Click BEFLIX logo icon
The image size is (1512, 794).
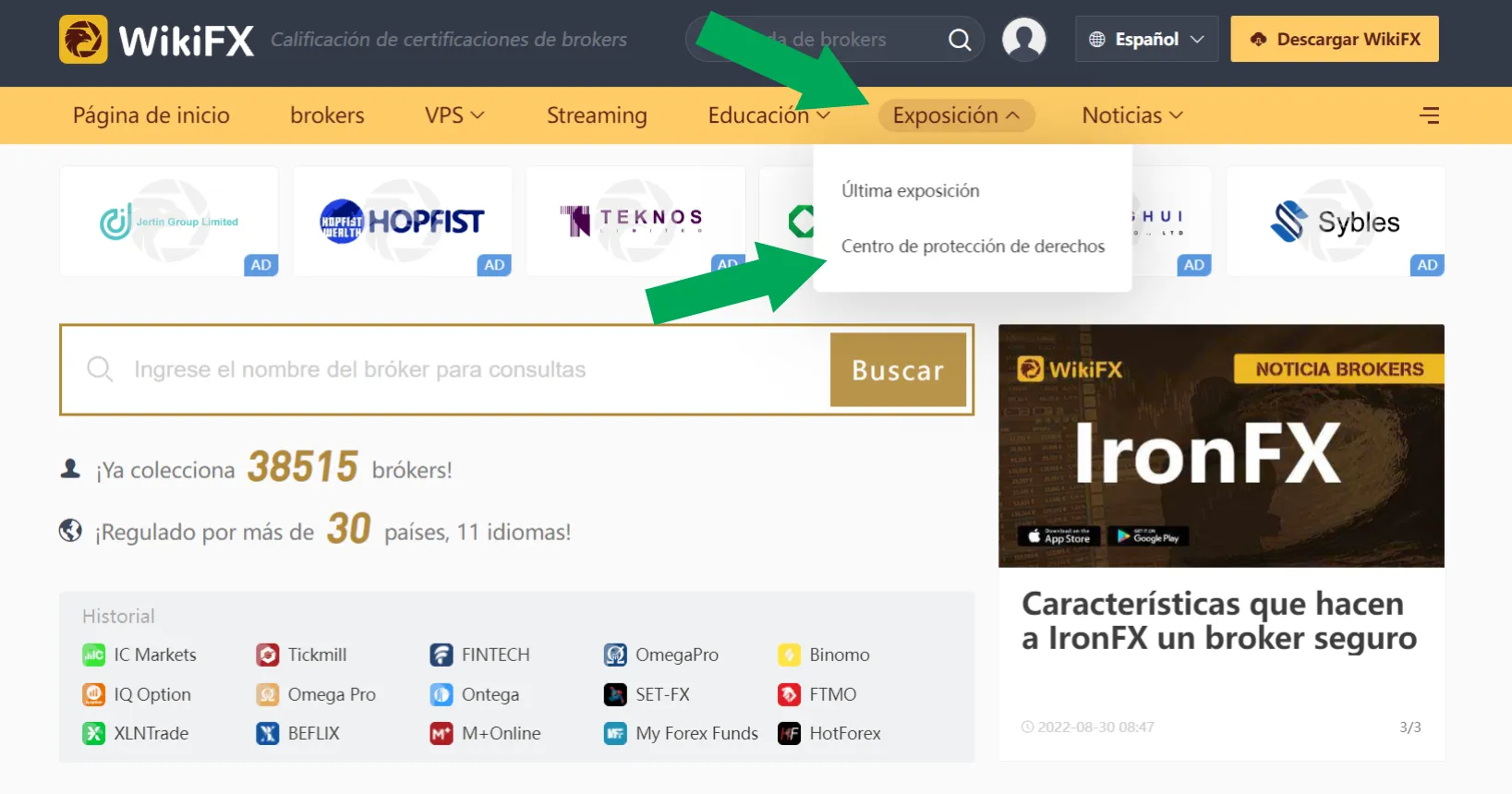(268, 733)
